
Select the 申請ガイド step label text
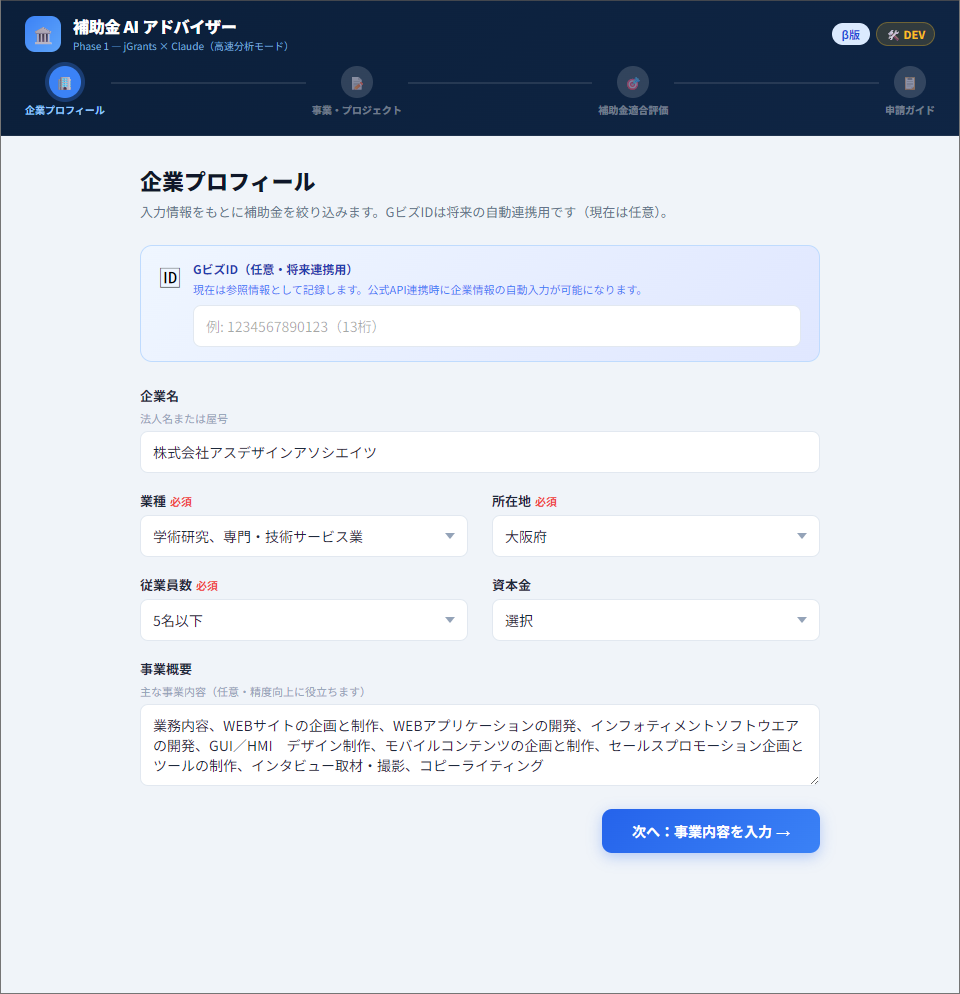pos(909,110)
